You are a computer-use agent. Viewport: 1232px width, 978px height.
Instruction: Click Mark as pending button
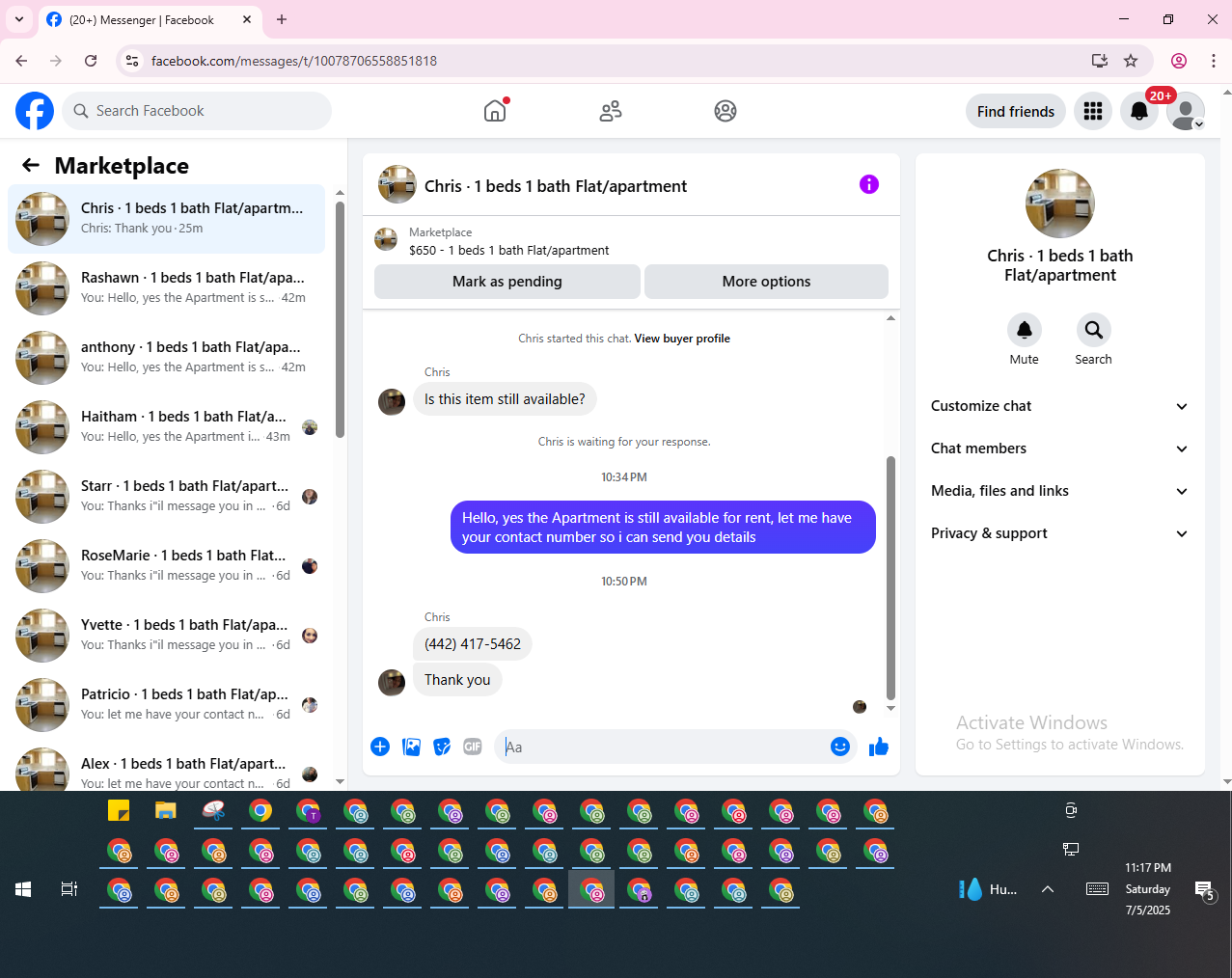[507, 282]
